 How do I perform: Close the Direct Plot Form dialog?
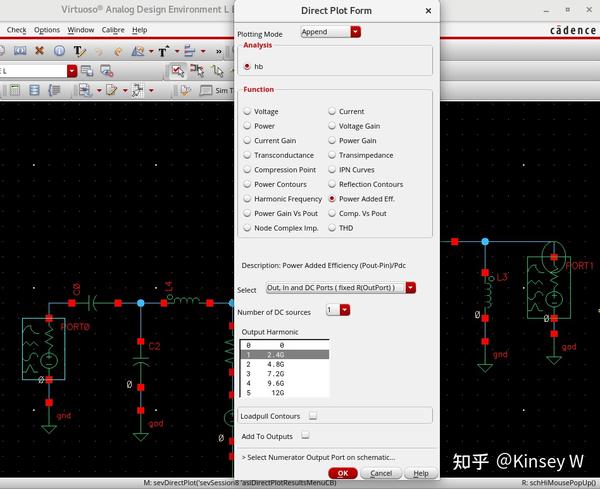coord(428,11)
